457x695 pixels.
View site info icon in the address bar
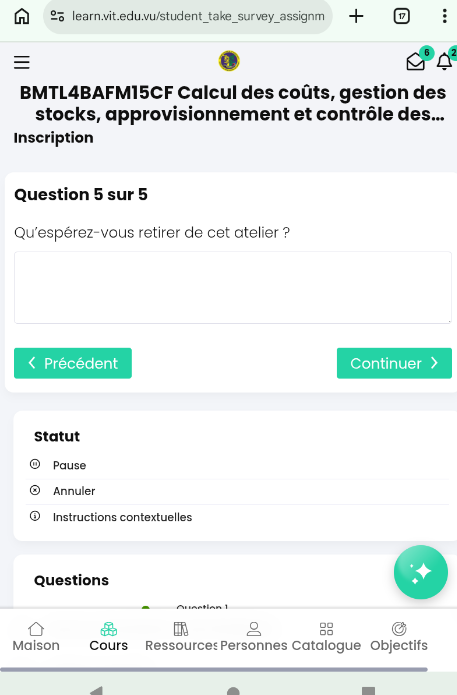(x=57, y=16)
